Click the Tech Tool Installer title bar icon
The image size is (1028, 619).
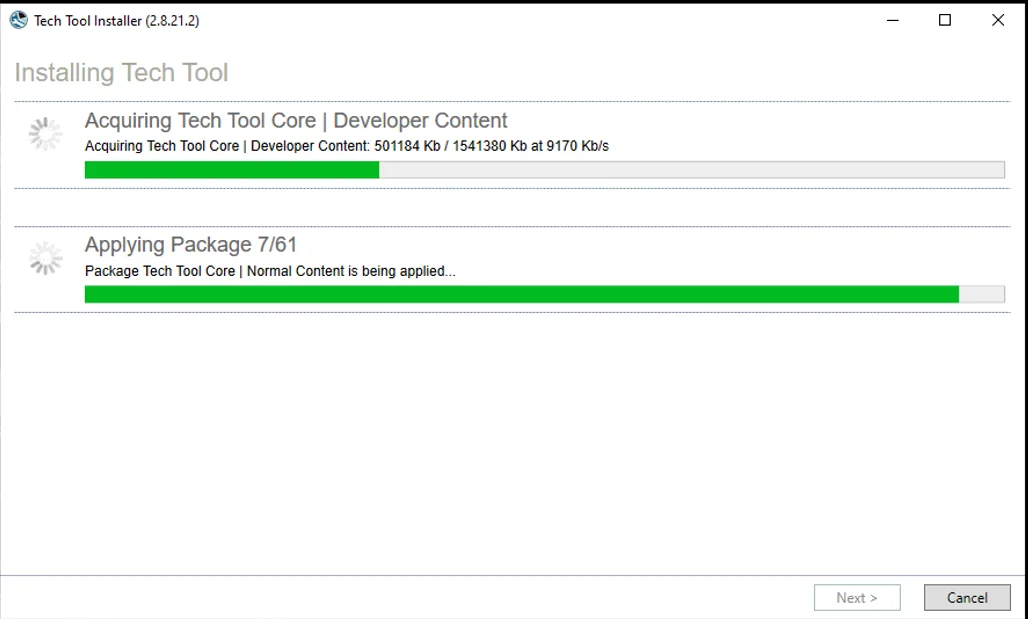click(18, 20)
